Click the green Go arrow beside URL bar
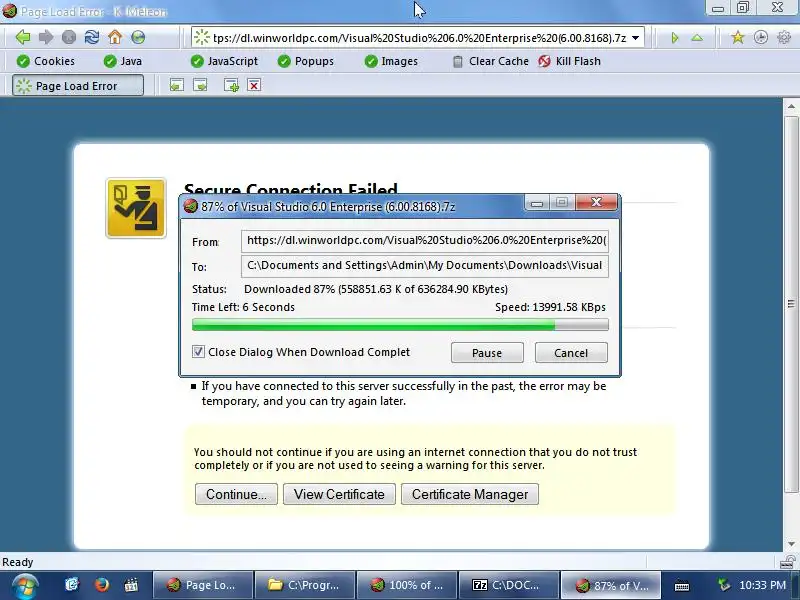This screenshot has width=800, height=600. click(x=674, y=38)
